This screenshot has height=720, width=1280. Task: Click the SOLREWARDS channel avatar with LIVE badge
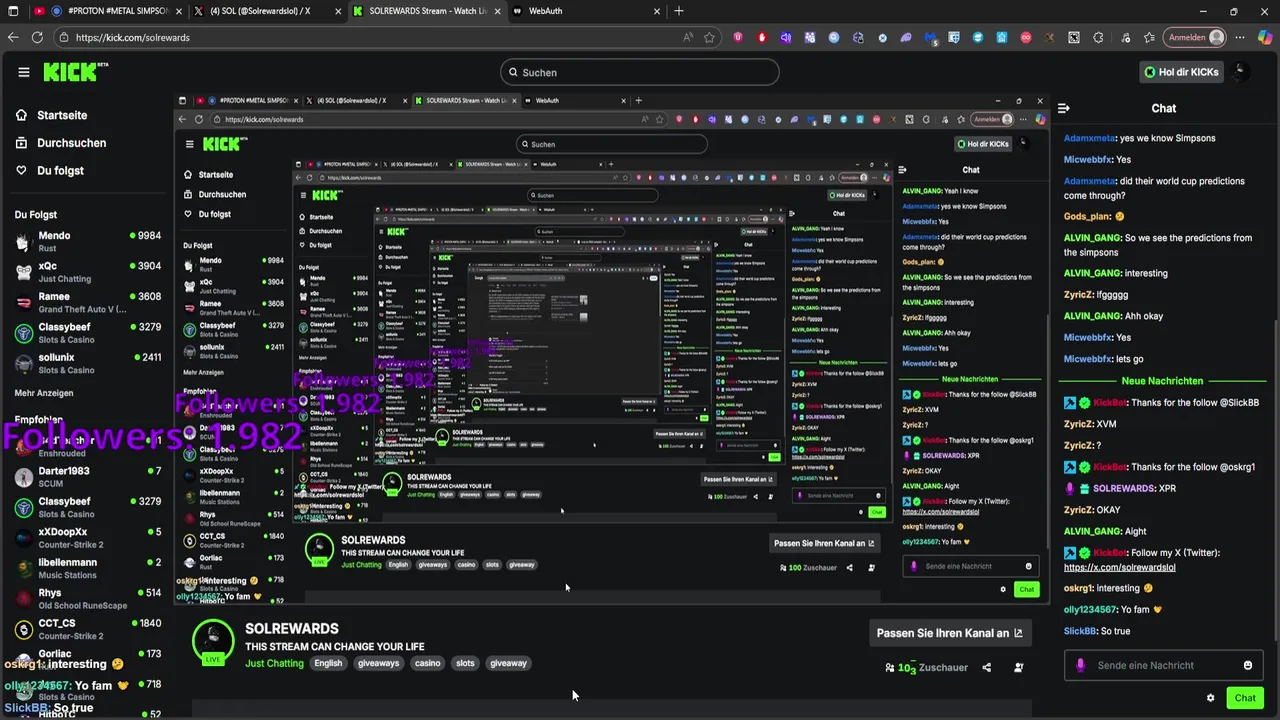213,640
